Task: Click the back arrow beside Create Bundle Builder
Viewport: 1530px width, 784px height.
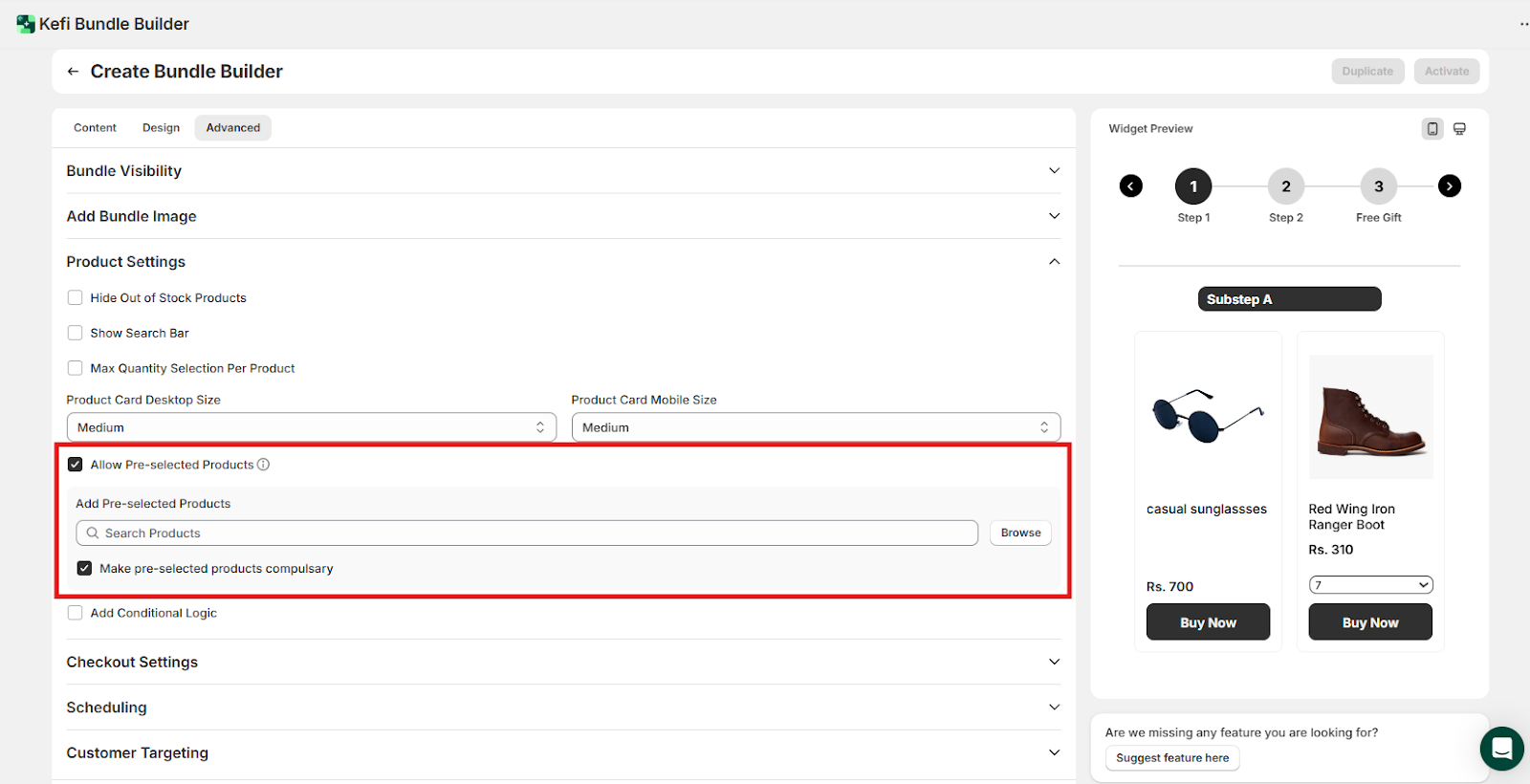Action: point(73,72)
